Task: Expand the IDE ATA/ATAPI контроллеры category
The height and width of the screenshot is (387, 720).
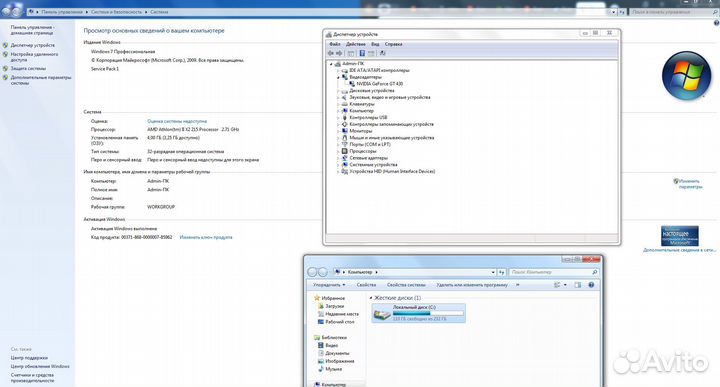Action: point(338,71)
